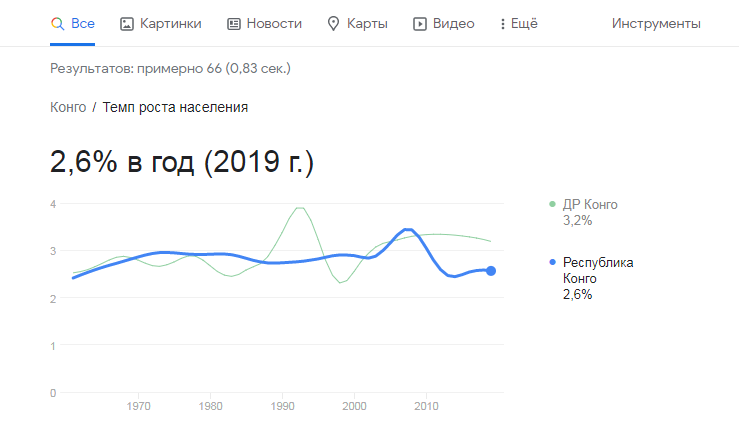Click the Конго breadcrumb link
Screen dimensions: 739x422
click(x=68, y=108)
